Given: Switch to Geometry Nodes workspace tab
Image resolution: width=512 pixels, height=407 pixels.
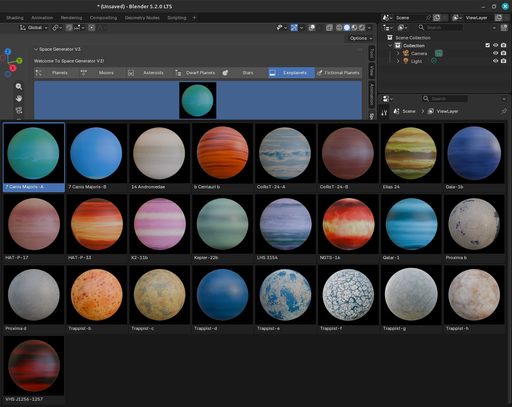Looking at the screenshot, I should coord(142,18).
